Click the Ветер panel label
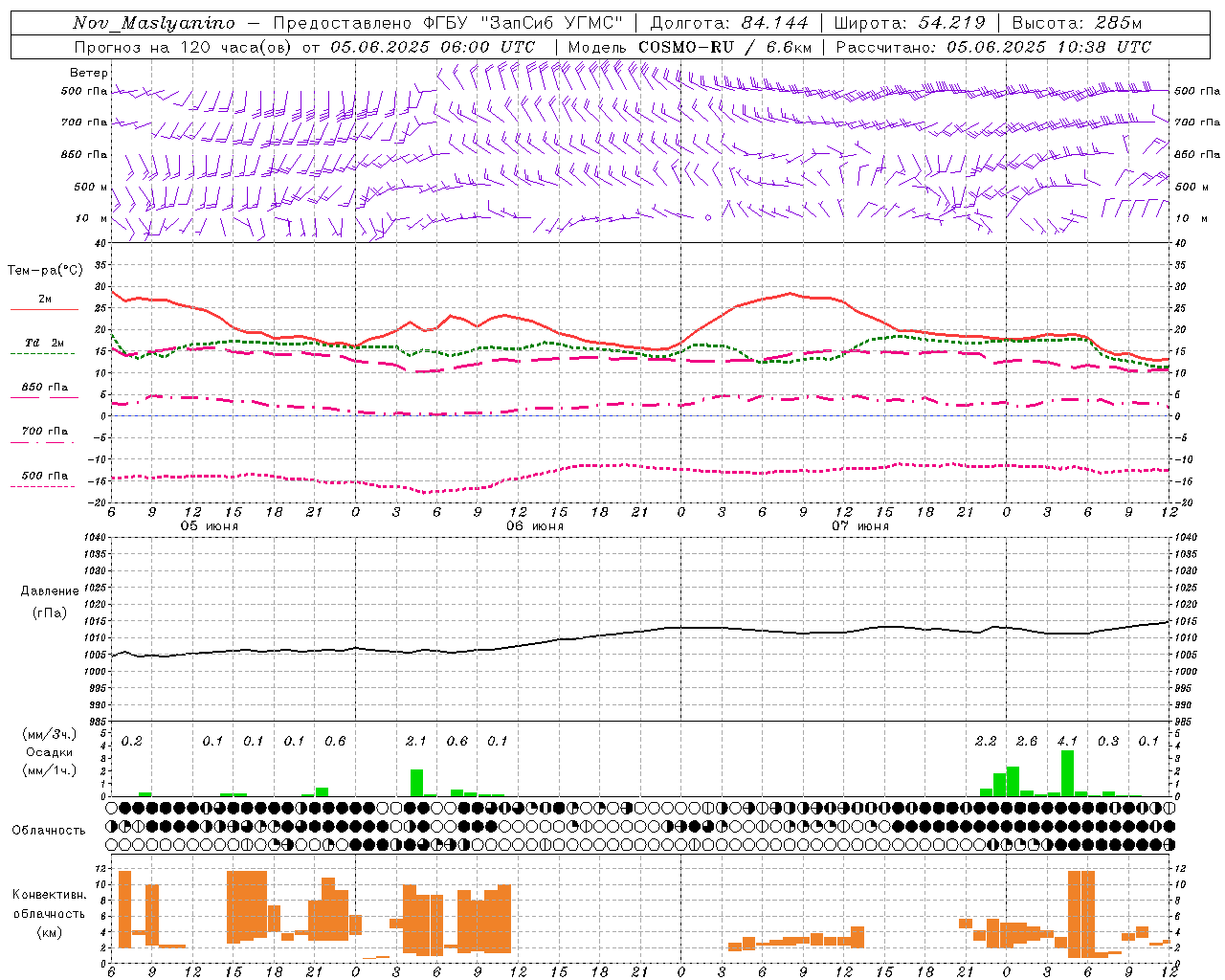The width and height of the screenshot is (1225, 980). pos(89,73)
